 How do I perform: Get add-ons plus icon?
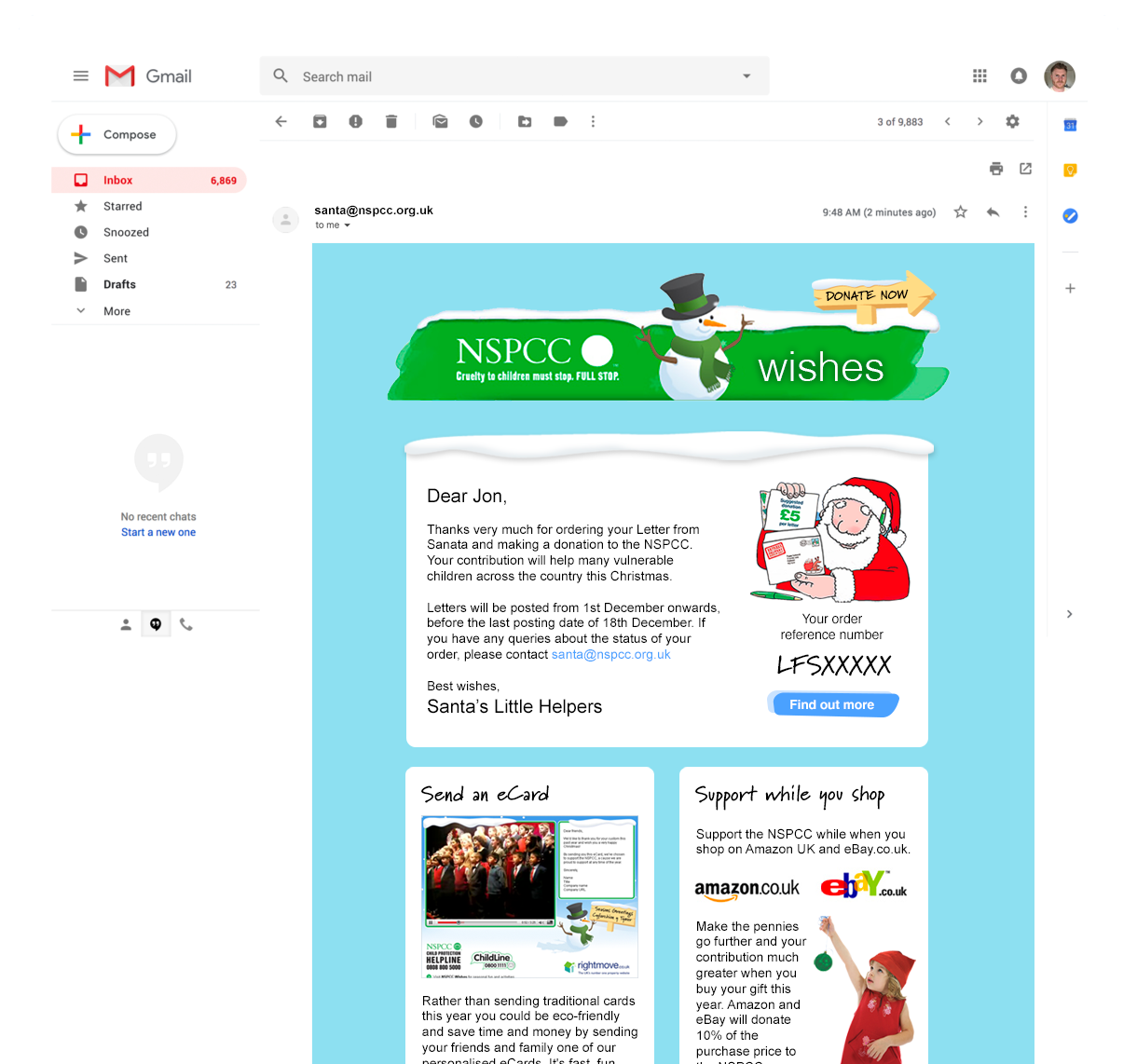(x=1070, y=288)
